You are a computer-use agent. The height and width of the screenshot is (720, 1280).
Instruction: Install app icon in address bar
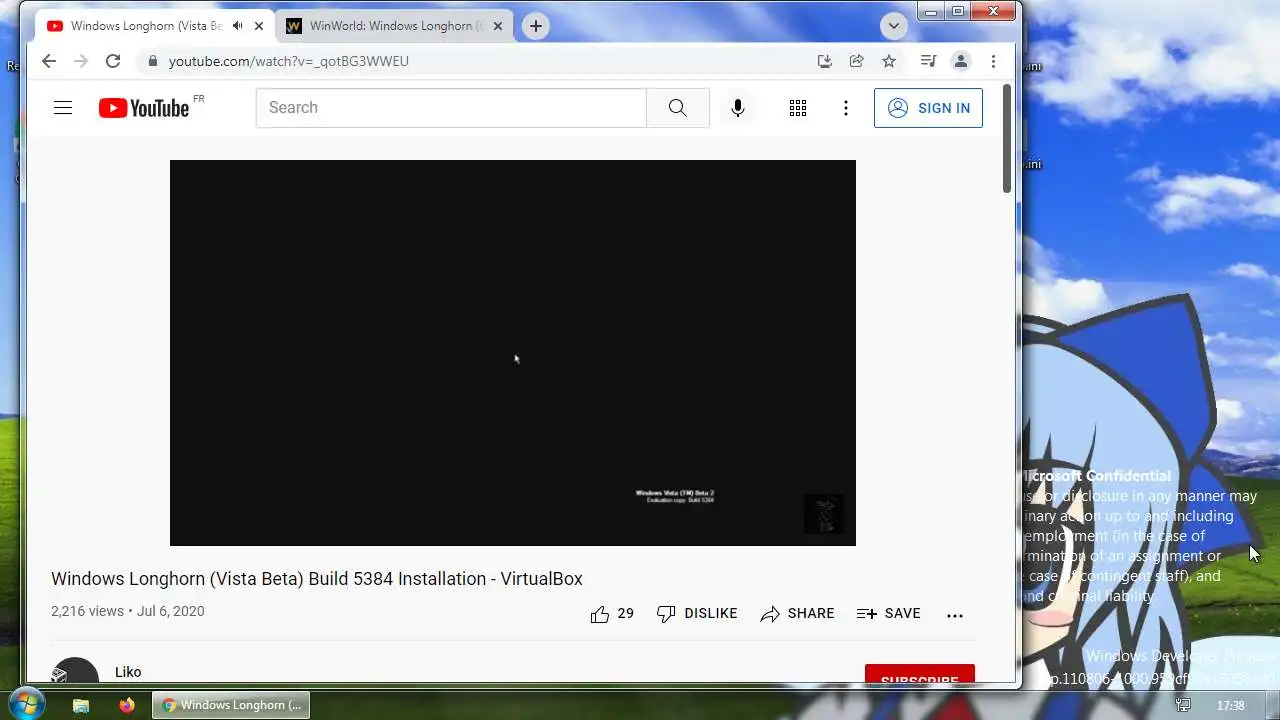coord(825,61)
